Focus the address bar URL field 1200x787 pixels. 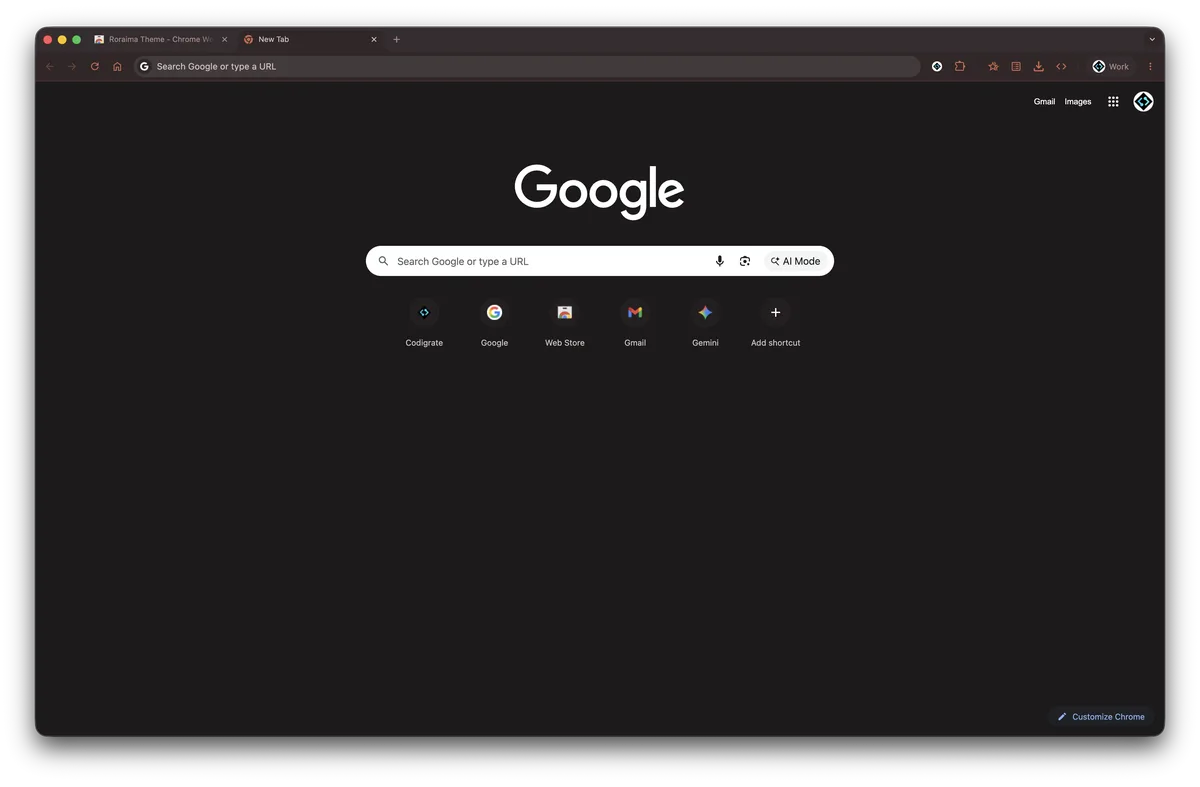pyautogui.click(x=527, y=67)
